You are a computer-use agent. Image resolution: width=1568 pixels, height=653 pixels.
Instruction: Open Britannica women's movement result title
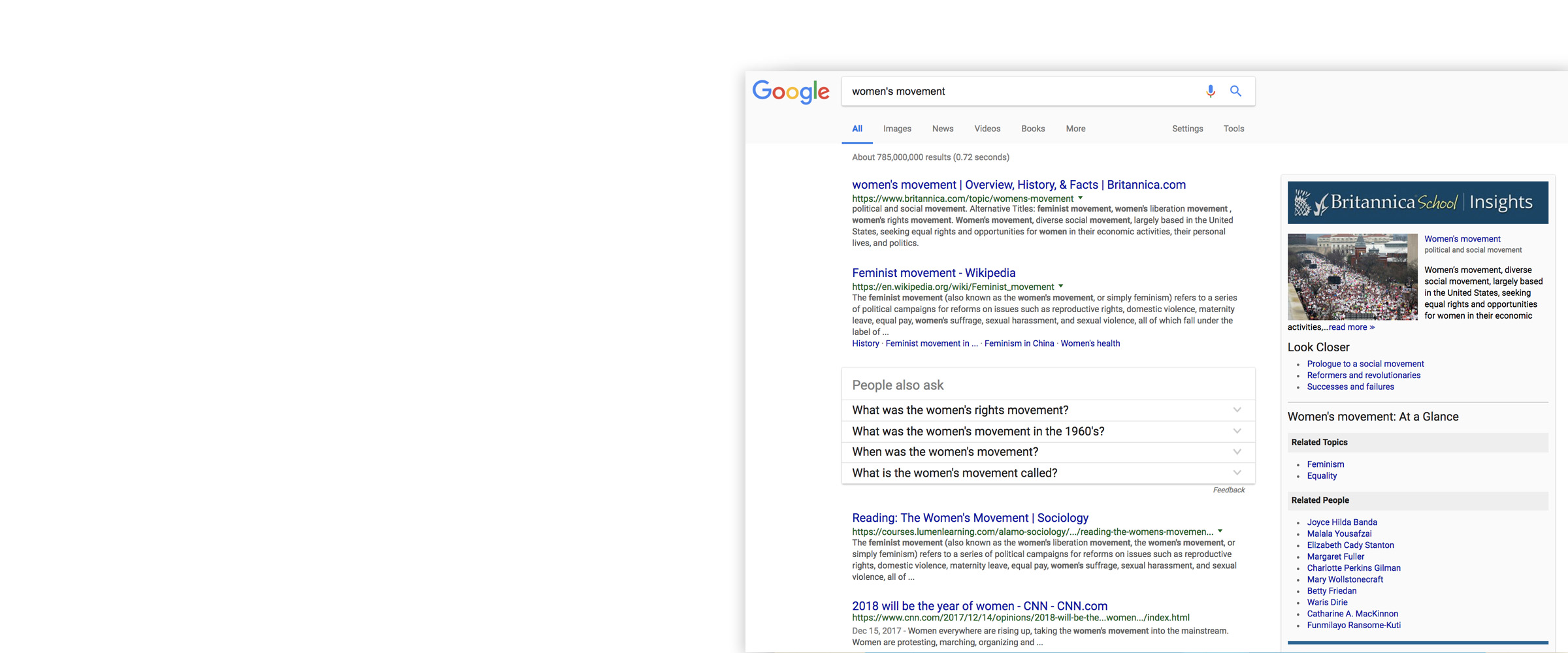(x=1019, y=185)
